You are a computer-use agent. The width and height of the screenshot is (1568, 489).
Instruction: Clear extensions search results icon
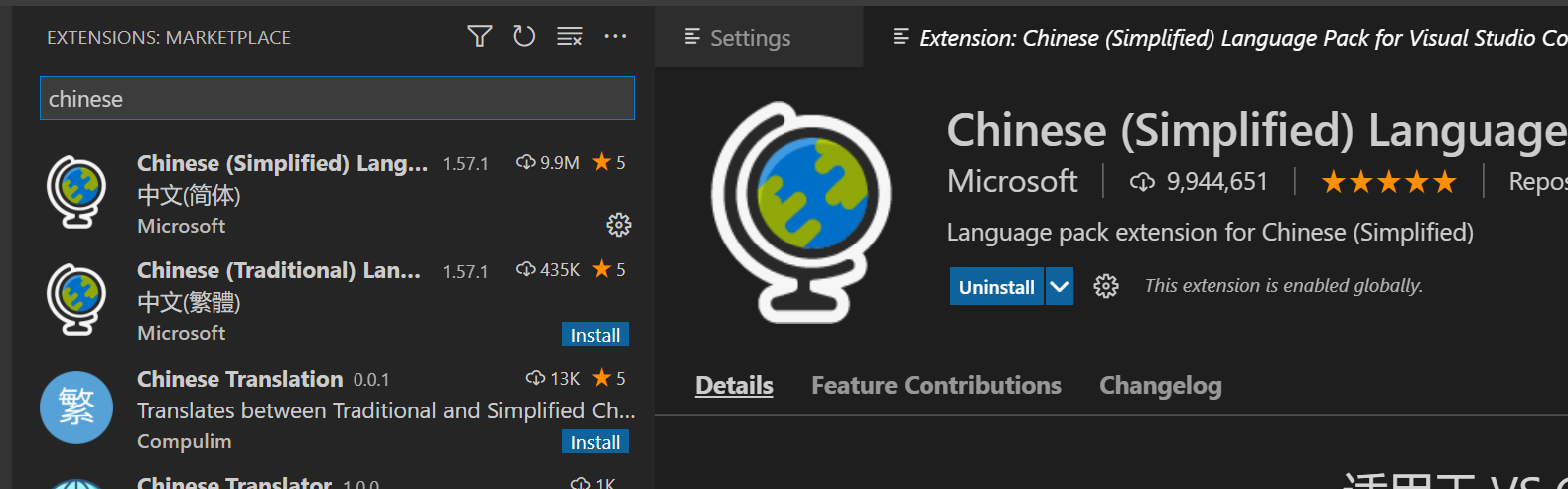[x=569, y=37]
